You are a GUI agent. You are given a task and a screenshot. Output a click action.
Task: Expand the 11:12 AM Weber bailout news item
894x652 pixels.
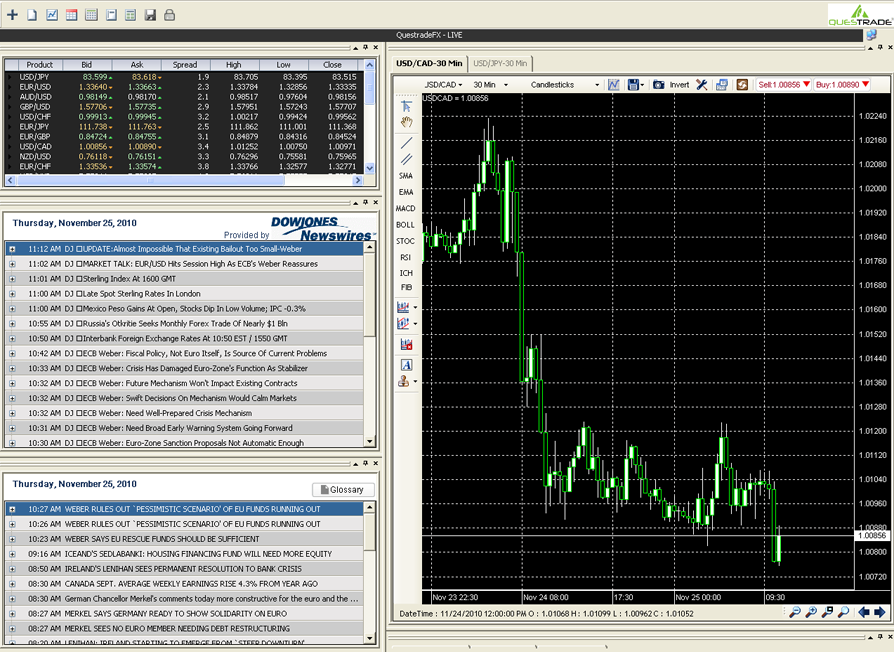coord(13,249)
